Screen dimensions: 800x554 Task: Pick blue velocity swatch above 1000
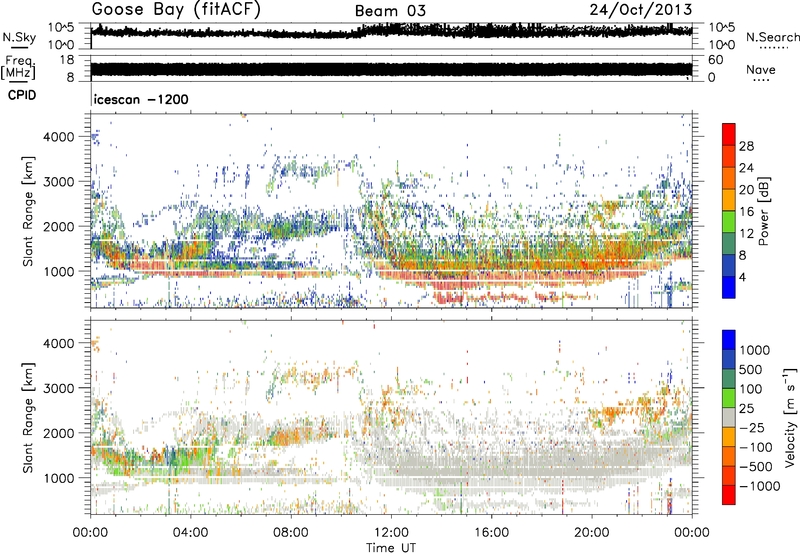(x=729, y=340)
